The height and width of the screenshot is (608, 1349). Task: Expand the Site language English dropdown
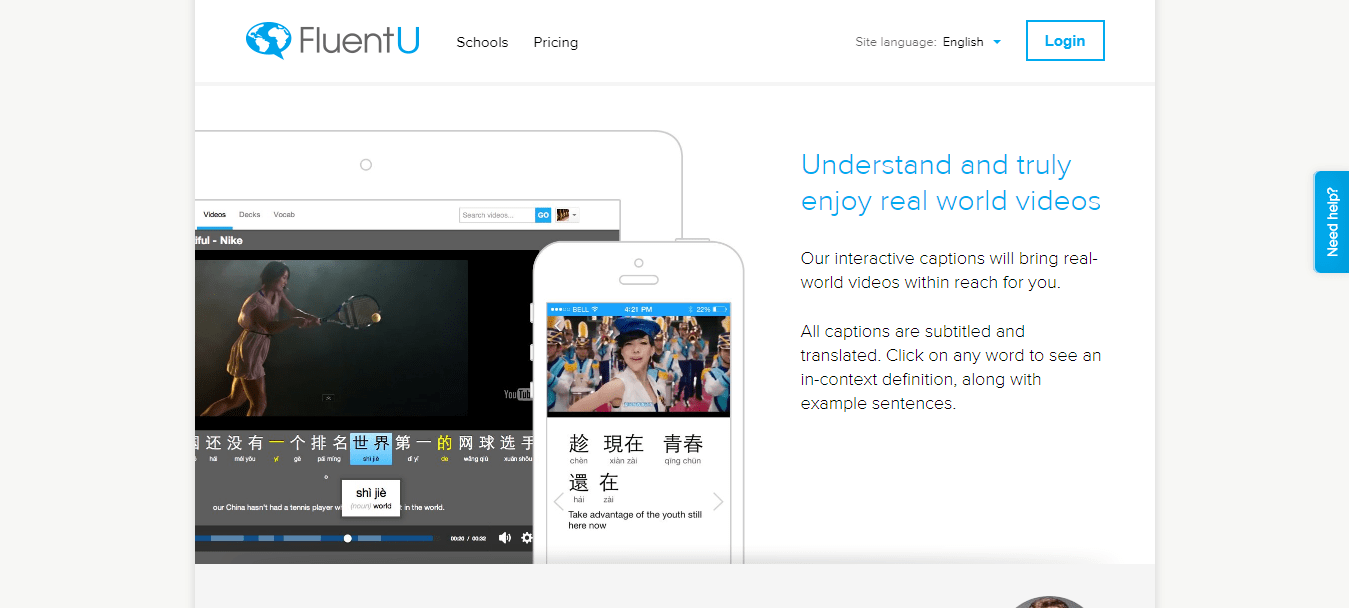point(971,42)
